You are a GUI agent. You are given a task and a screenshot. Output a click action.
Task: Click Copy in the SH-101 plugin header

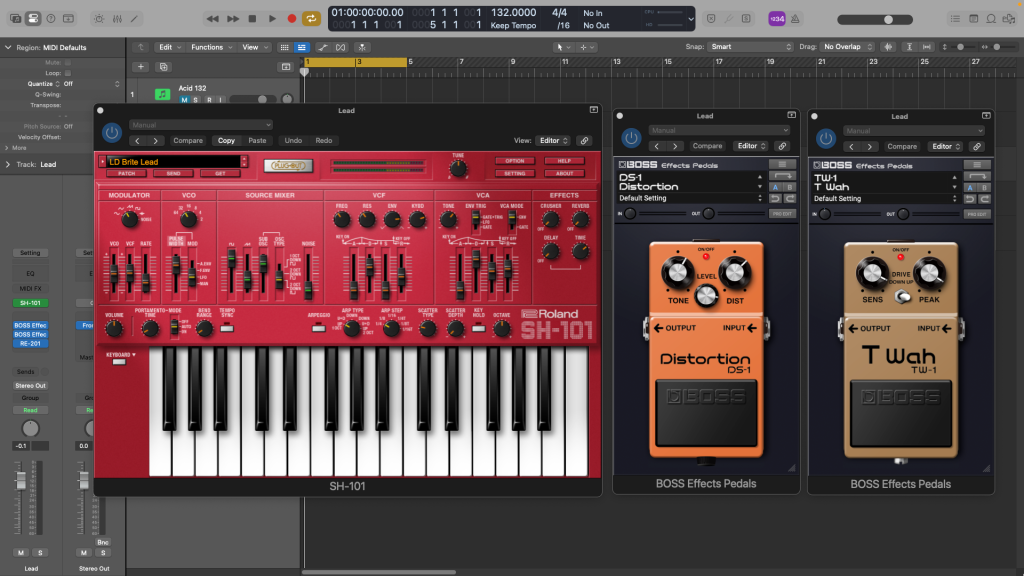coord(226,140)
